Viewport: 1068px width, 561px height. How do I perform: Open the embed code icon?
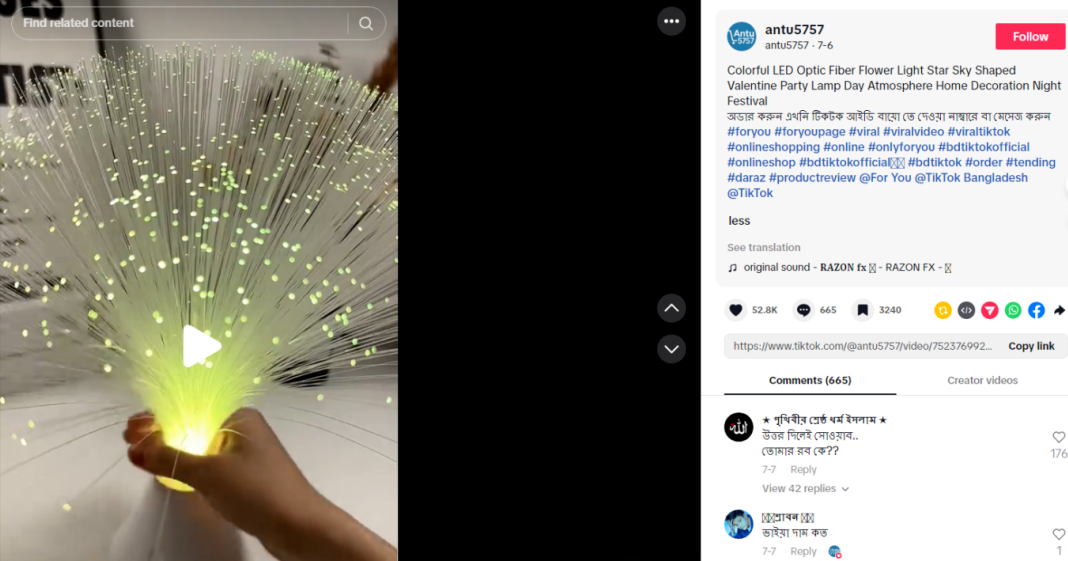click(x=966, y=310)
